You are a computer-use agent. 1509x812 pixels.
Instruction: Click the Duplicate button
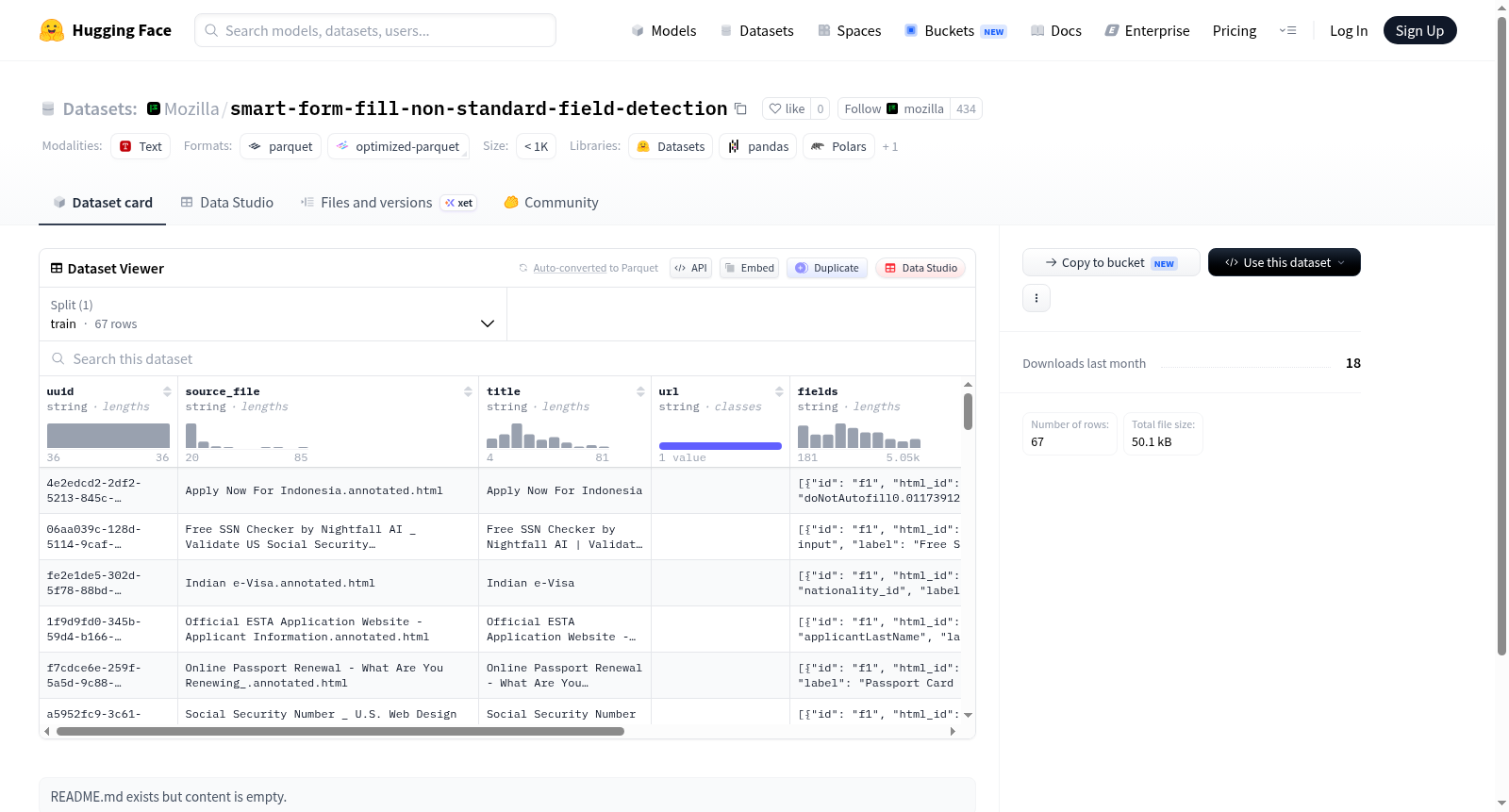[x=827, y=268]
